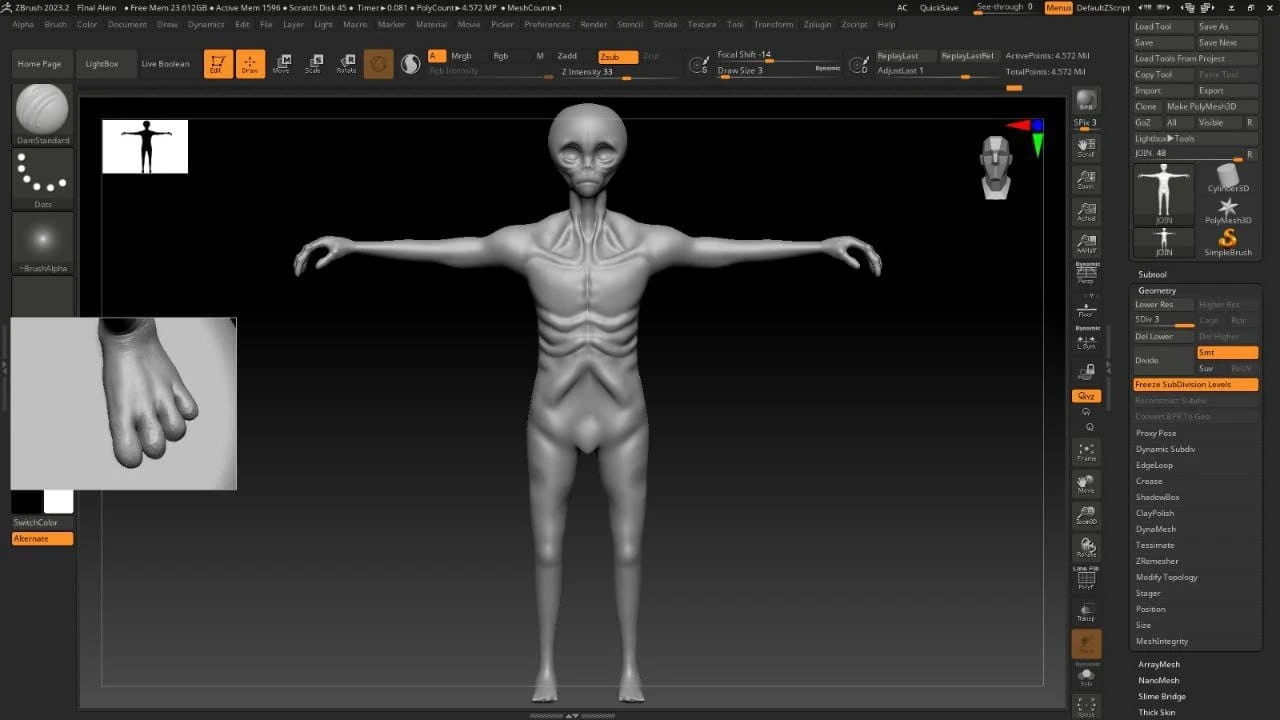
Task: Open the Zplugin menu
Action: pyautogui.click(x=817, y=25)
